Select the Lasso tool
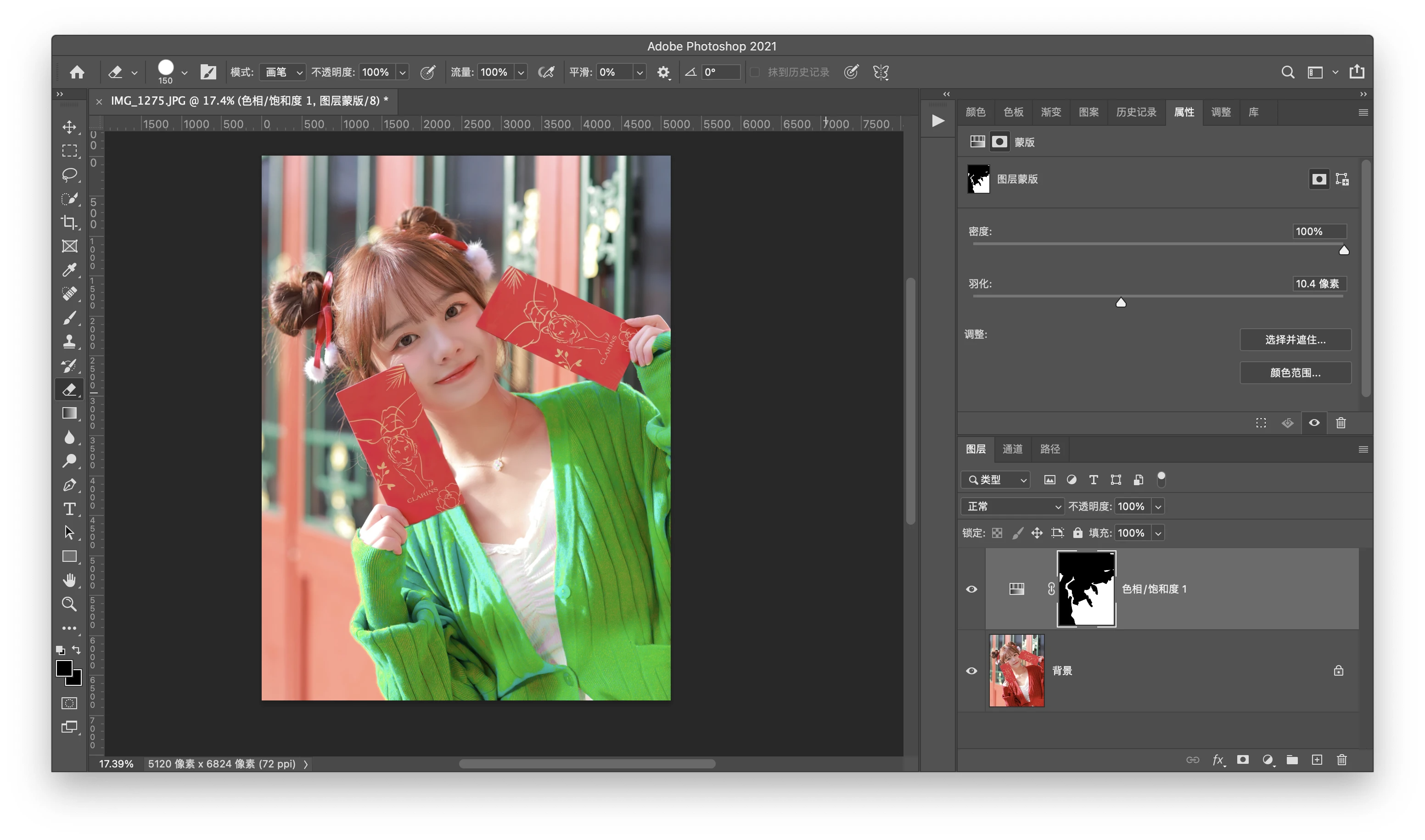This screenshot has height=840, width=1425. [70, 175]
